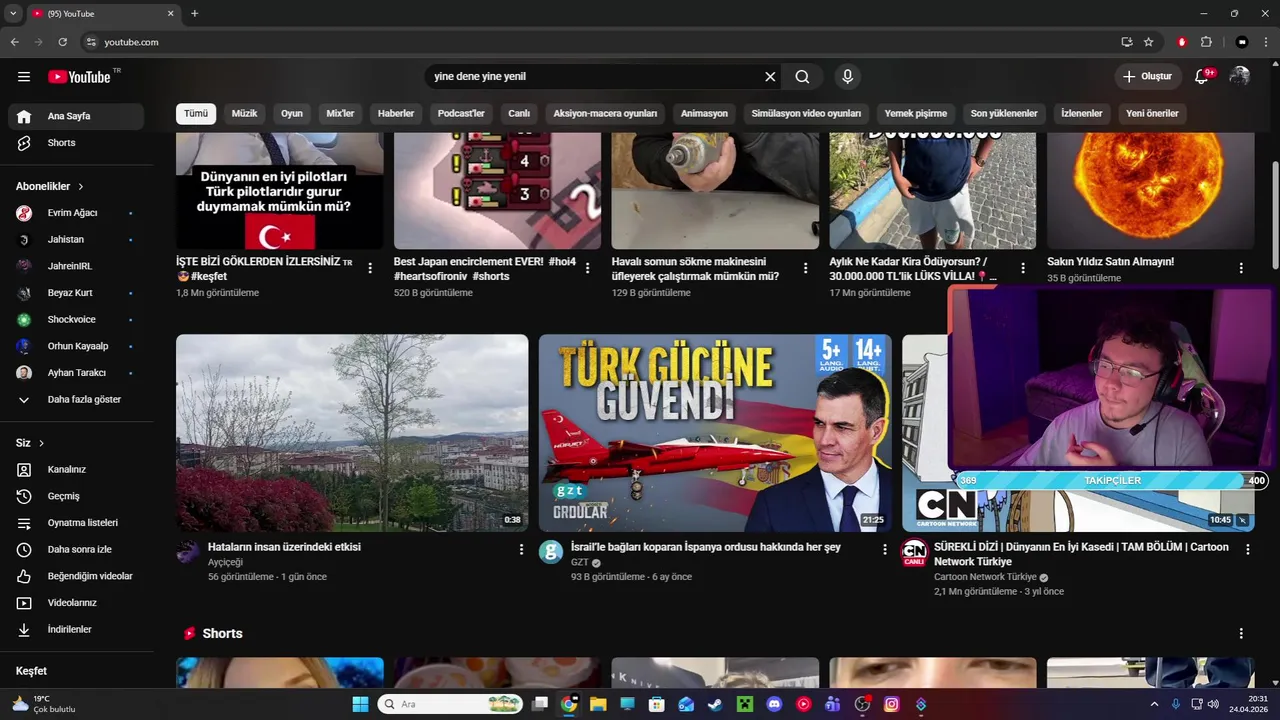Select the Haberler filter chip
The height and width of the screenshot is (720, 1280).
pyautogui.click(x=396, y=113)
